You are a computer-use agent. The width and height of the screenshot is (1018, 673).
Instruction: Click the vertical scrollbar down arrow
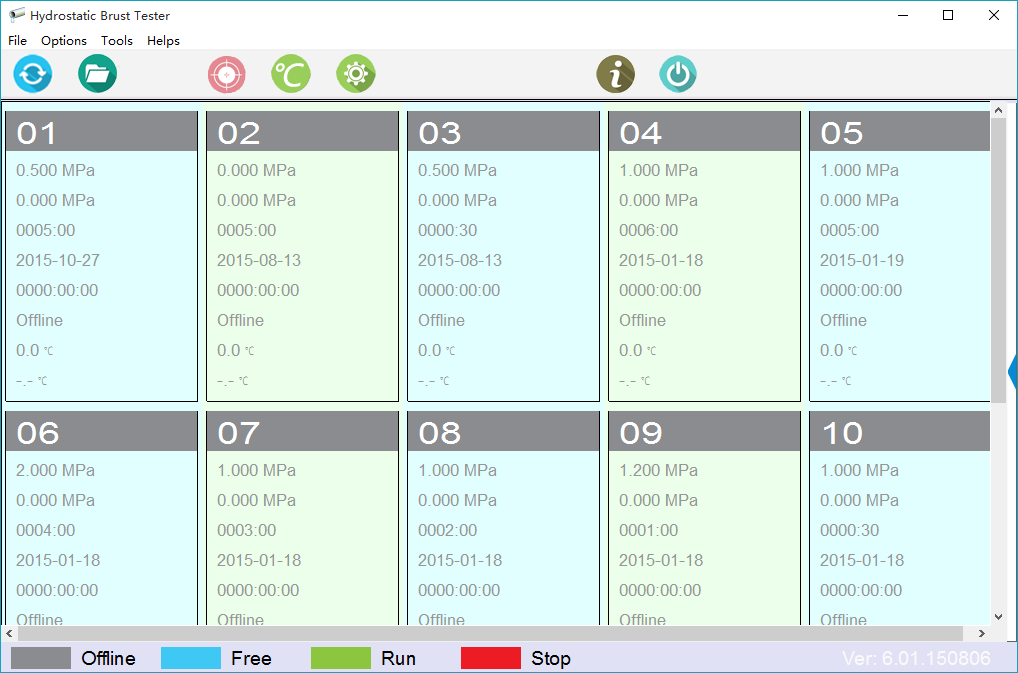coord(998,617)
